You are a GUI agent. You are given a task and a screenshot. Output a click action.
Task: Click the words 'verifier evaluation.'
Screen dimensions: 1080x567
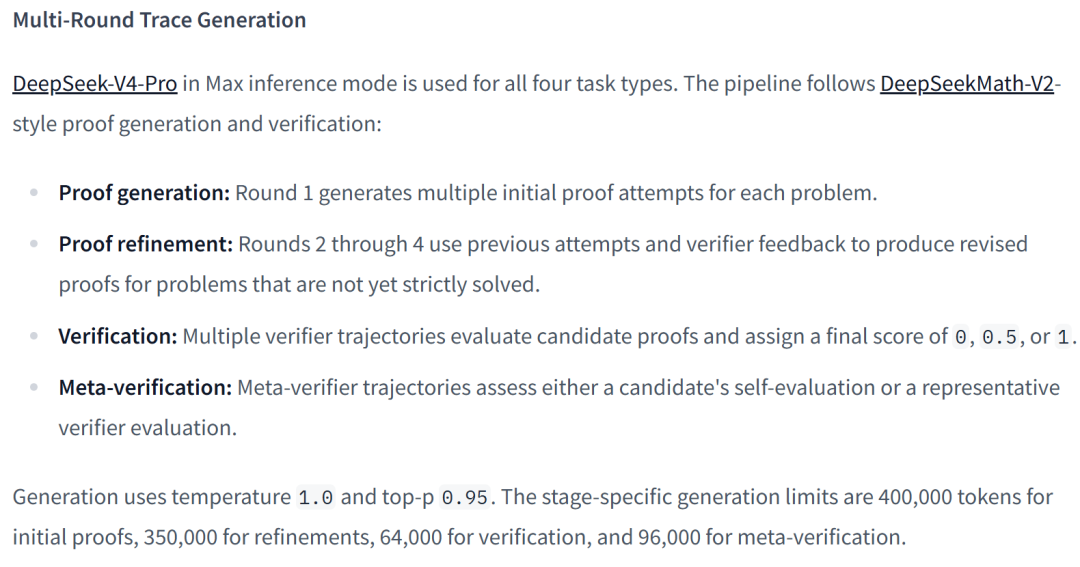(x=147, y=428)
